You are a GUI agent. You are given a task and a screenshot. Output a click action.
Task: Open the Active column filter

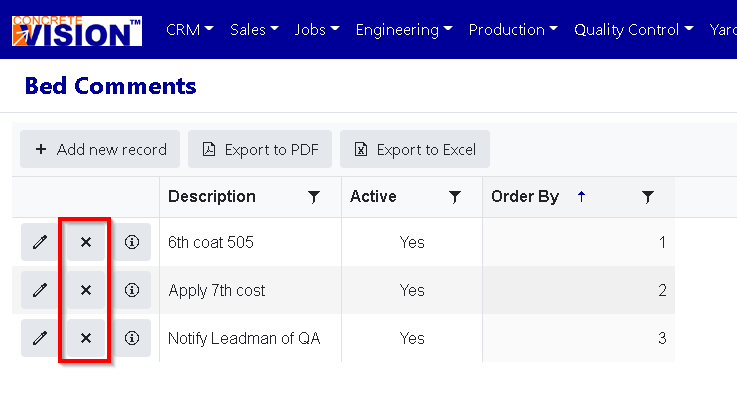(x=455, y=197)
